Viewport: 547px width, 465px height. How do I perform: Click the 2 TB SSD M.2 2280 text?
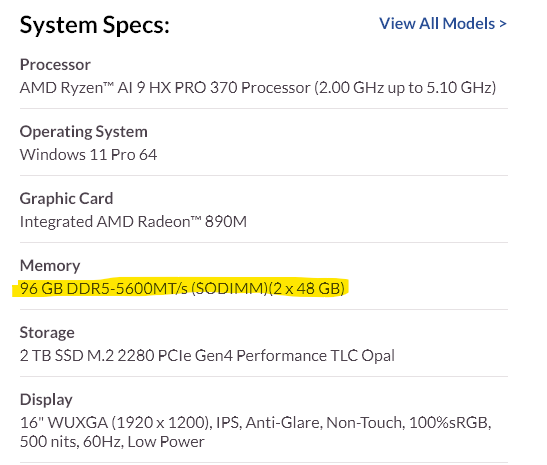coord(87,355)
